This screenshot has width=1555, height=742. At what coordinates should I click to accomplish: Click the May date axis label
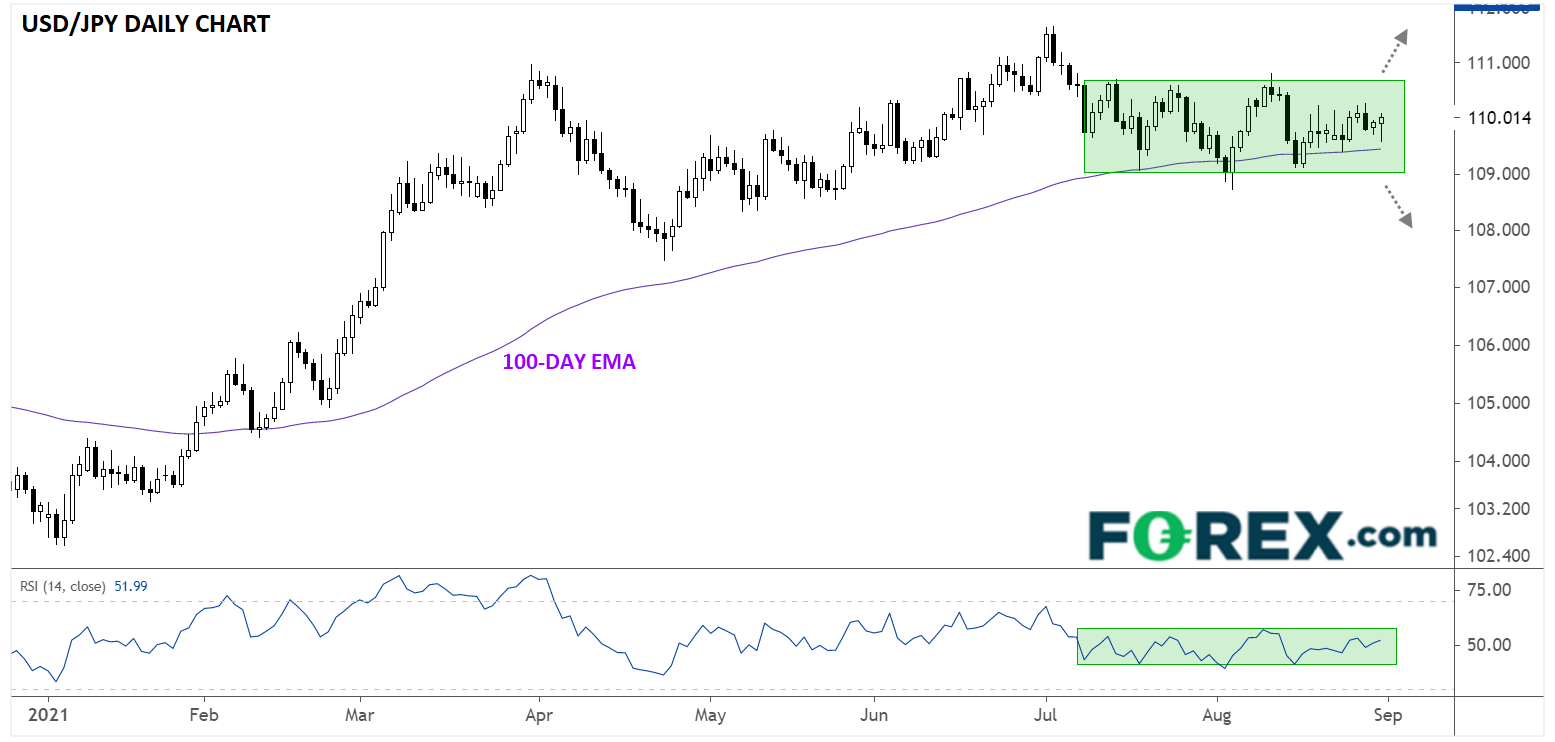pyautogui.click(x=710, y=716)
